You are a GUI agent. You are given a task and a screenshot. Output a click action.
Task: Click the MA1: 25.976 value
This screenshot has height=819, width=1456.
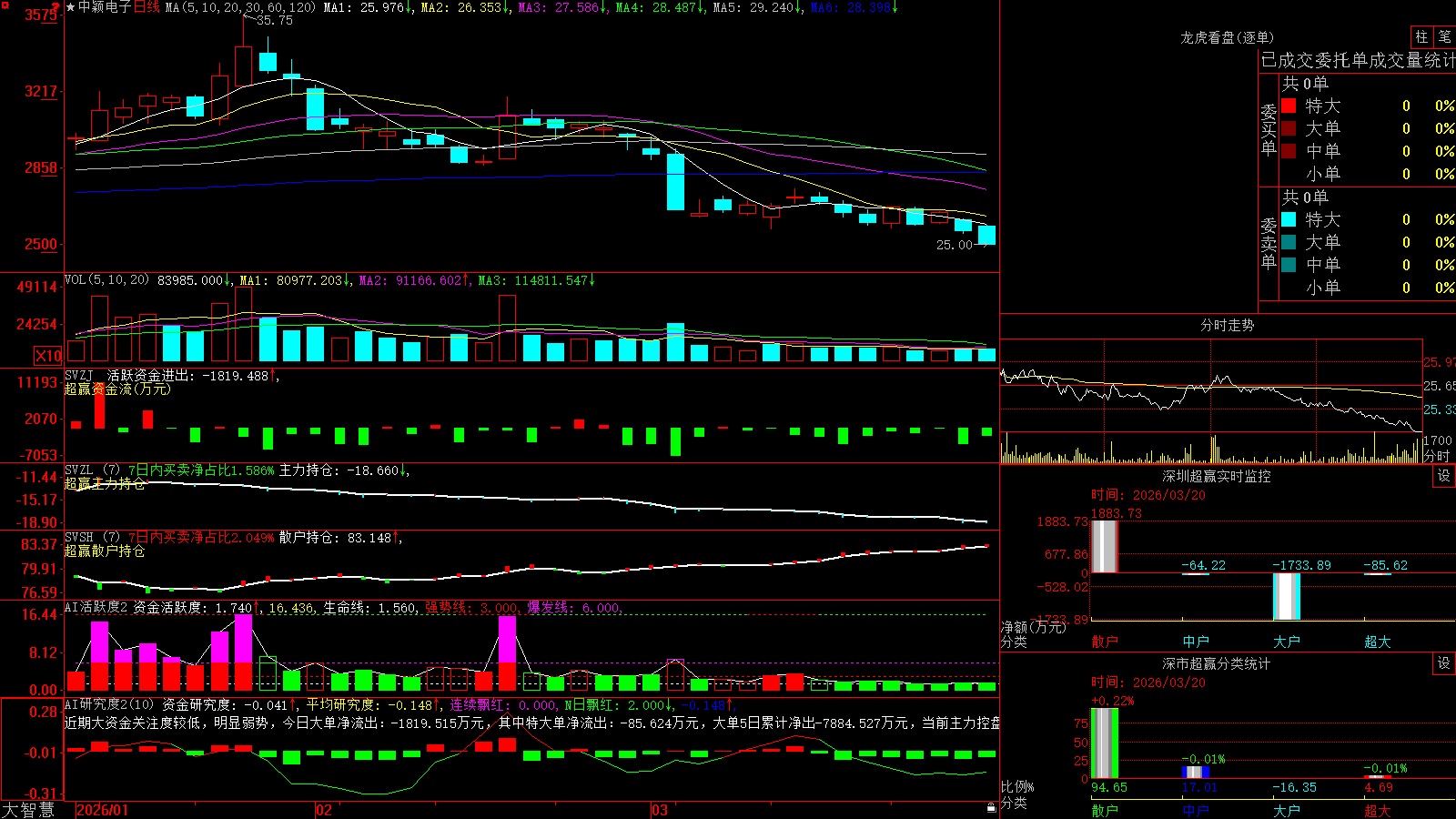[x=368, y=7]
